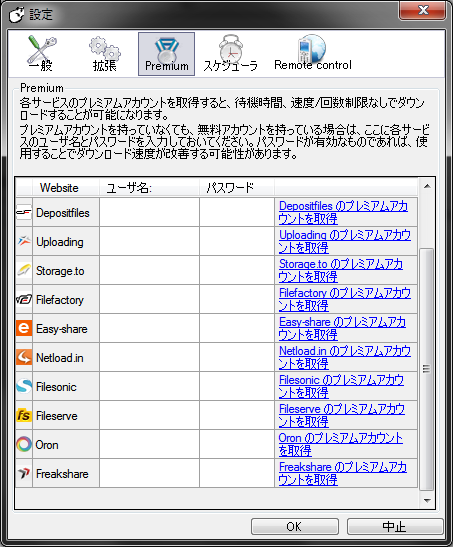Screen dimensions: 453x547
Task: Click Depositfiles password field
Action: [237, 212]
